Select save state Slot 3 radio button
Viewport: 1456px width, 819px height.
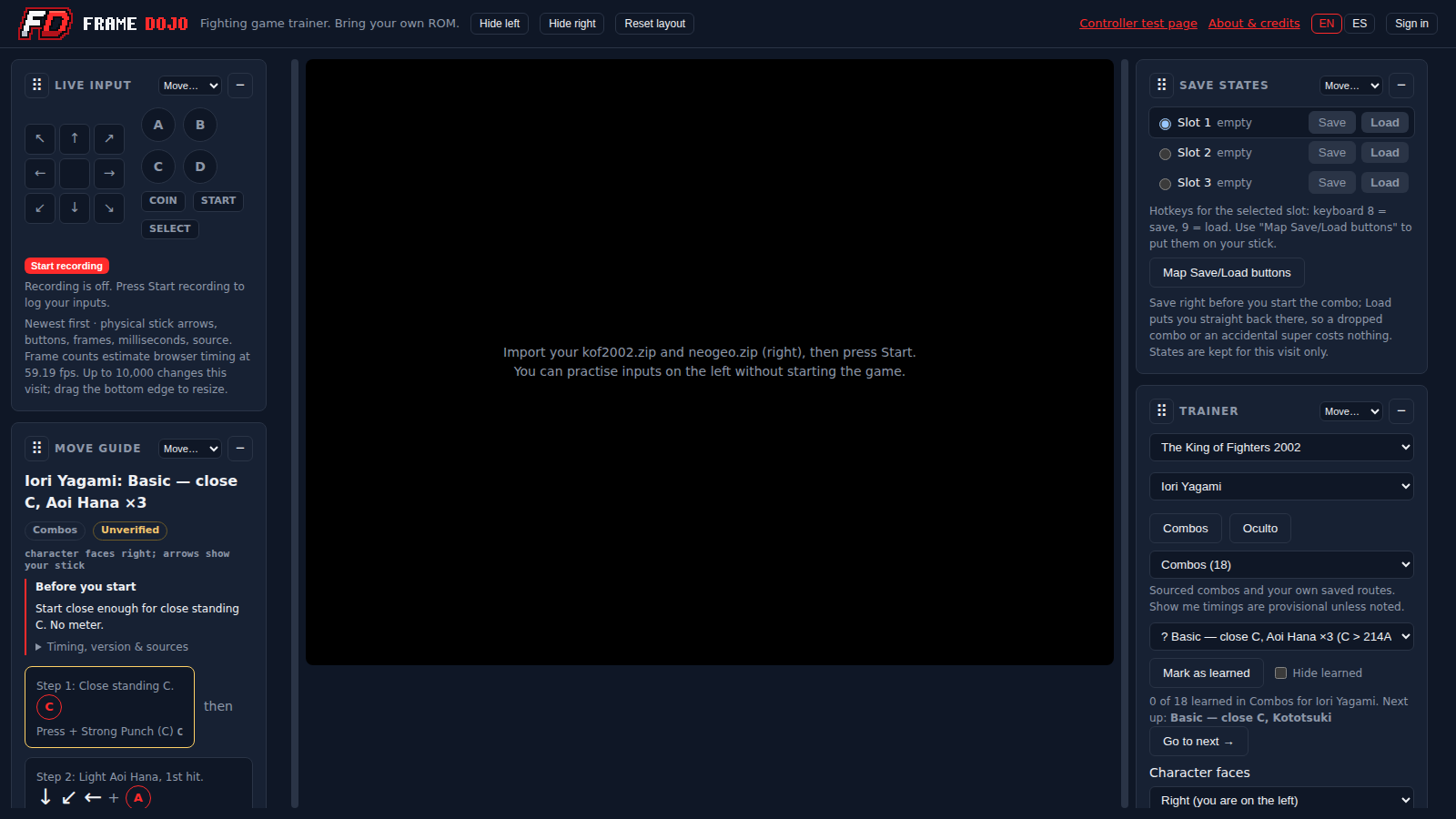1165,184
